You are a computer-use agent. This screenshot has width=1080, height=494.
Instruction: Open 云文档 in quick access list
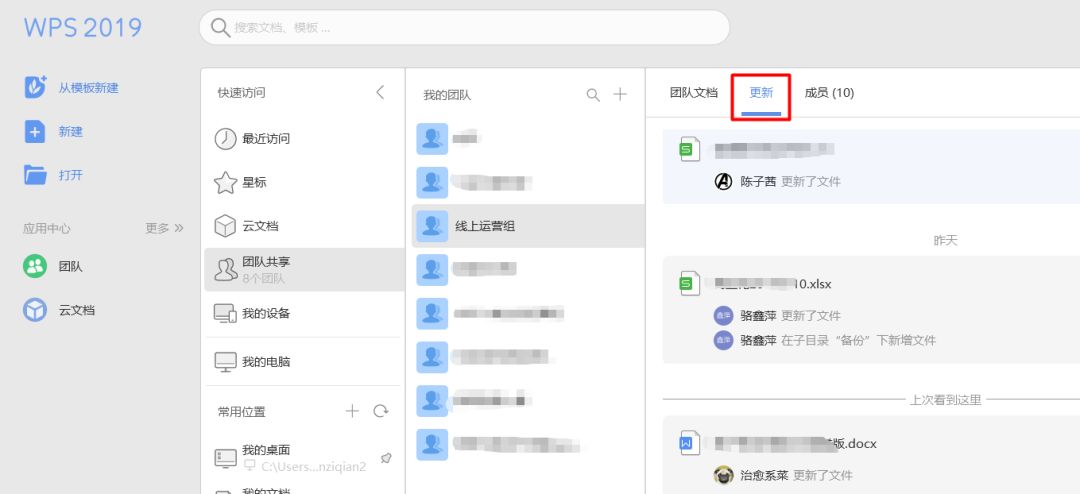302,226
